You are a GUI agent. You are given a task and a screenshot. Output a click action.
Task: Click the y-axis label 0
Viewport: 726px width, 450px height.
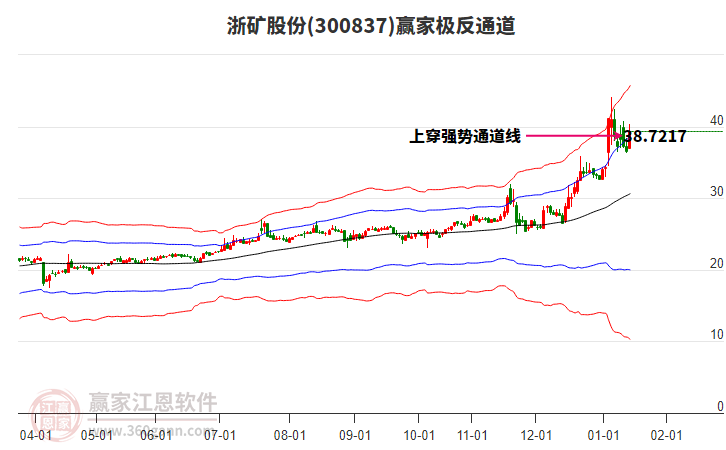click(x=720, y=406)
